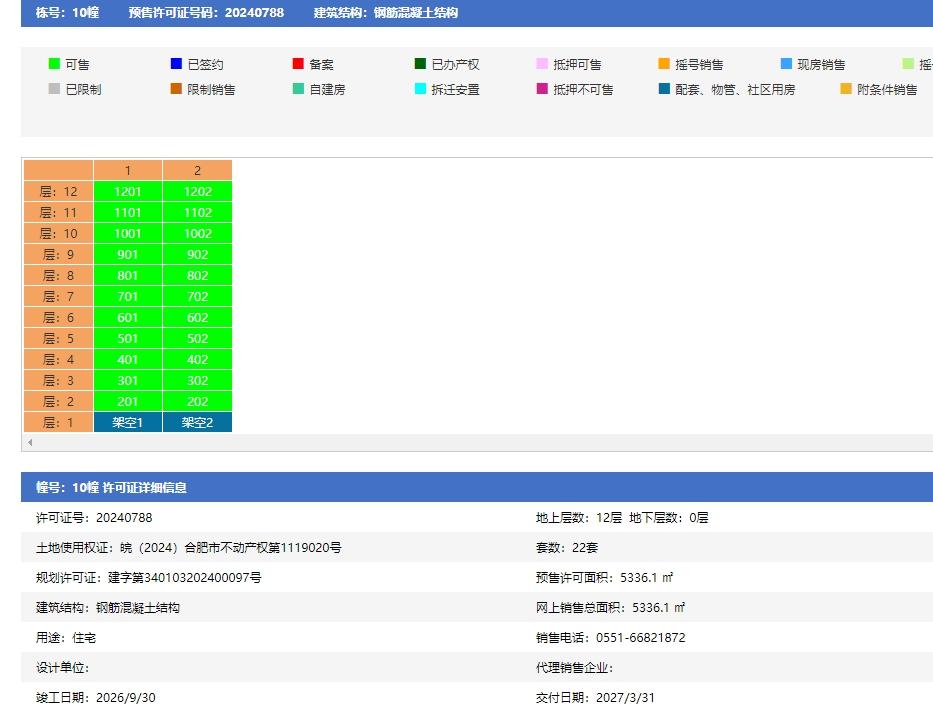Click the cyan 拆迁安置 legend swatch
933x715 pixels.
click(x=420, y=89)
